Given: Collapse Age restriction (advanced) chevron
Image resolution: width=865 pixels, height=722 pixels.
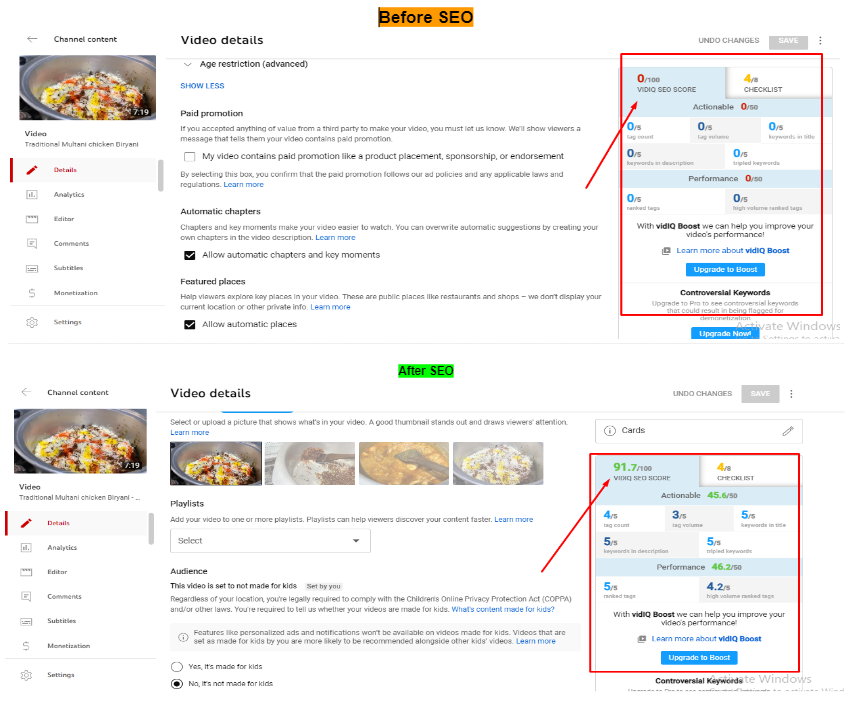Looking at the screenshot, I should pyautogui.click(x=188, y=65).
